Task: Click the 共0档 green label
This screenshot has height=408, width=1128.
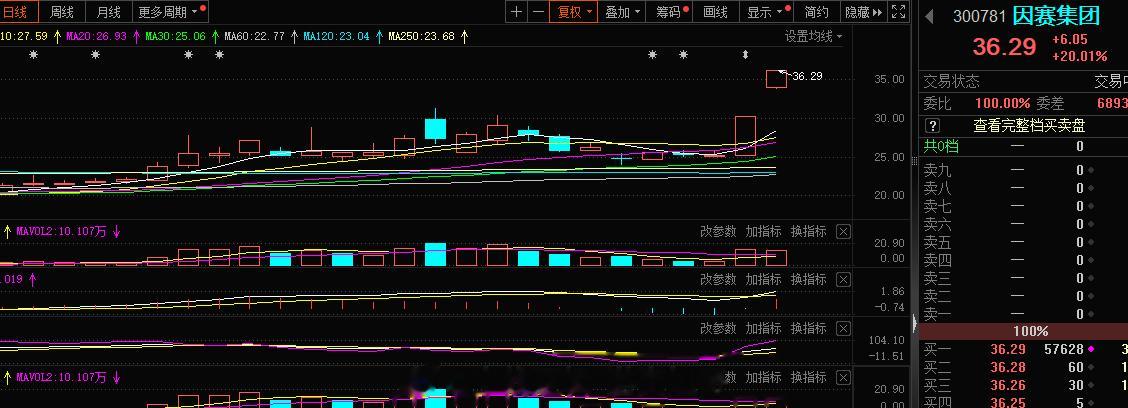Action: pyautogui.click(x=942, y=146)
